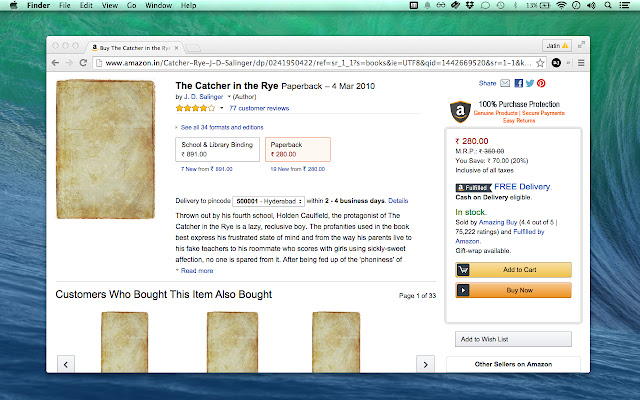Viewport: 640px width, 400px height.
Task: Open the first recommended book thumbnail
Action: pos(124,342)
